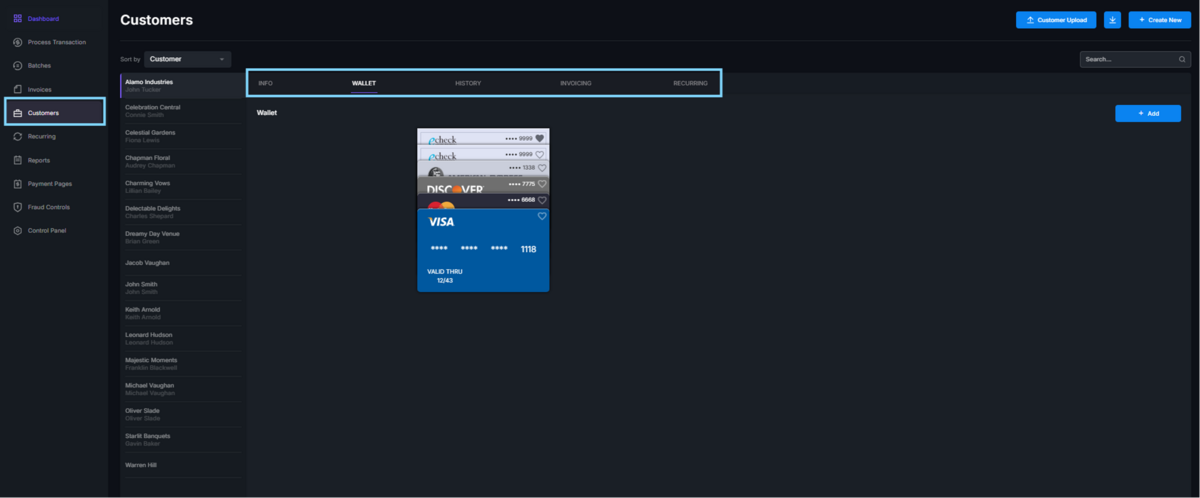Switch to the Invoicing tab
The height and width of the screenshot is (498, 1200).
[575, 83]
